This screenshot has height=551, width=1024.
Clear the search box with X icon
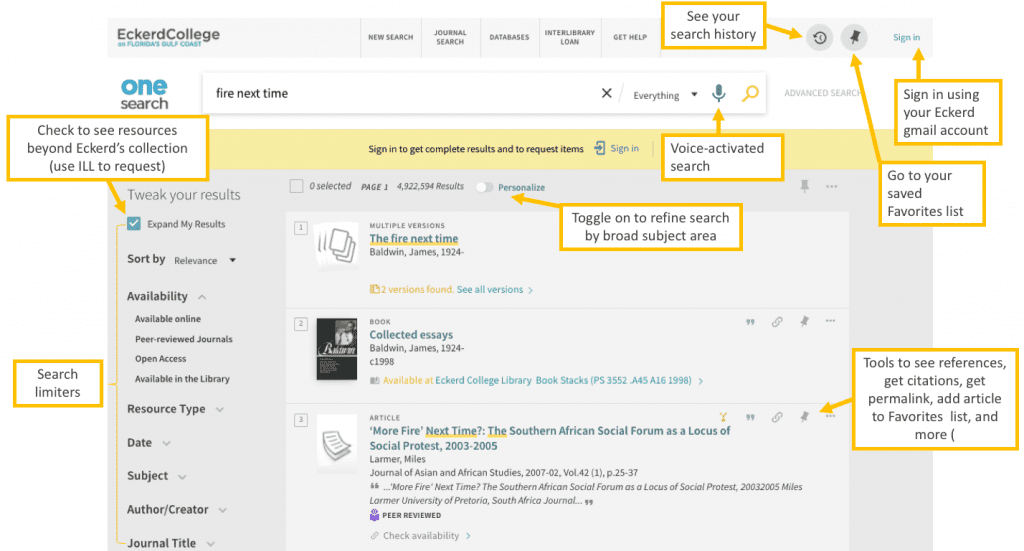[x=606, y=93]
